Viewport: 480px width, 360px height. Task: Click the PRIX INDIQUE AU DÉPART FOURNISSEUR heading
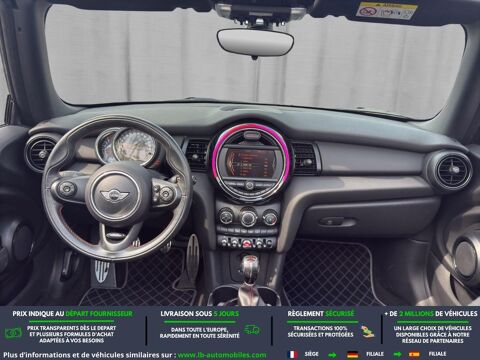point(72,314)
